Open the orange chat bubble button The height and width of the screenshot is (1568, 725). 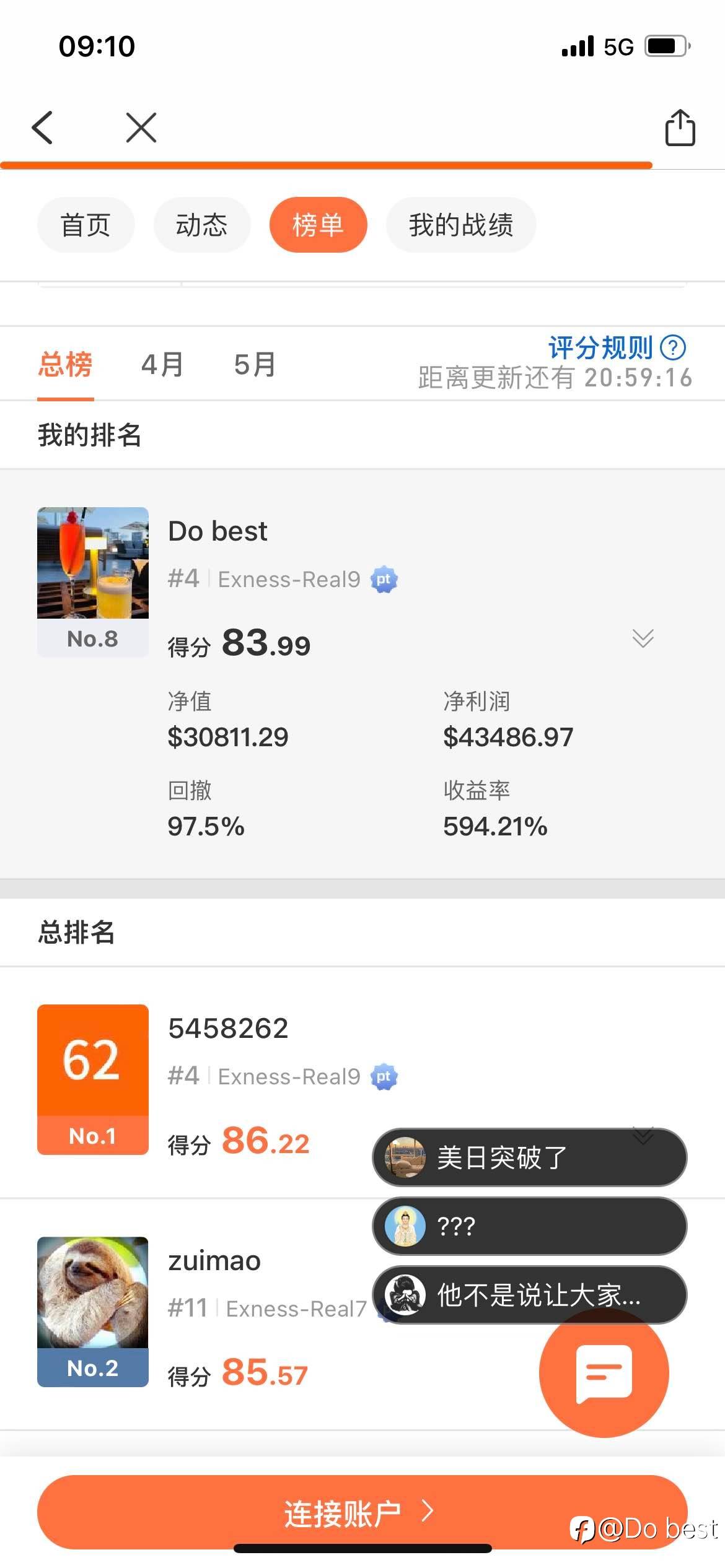click(604, 1371)
